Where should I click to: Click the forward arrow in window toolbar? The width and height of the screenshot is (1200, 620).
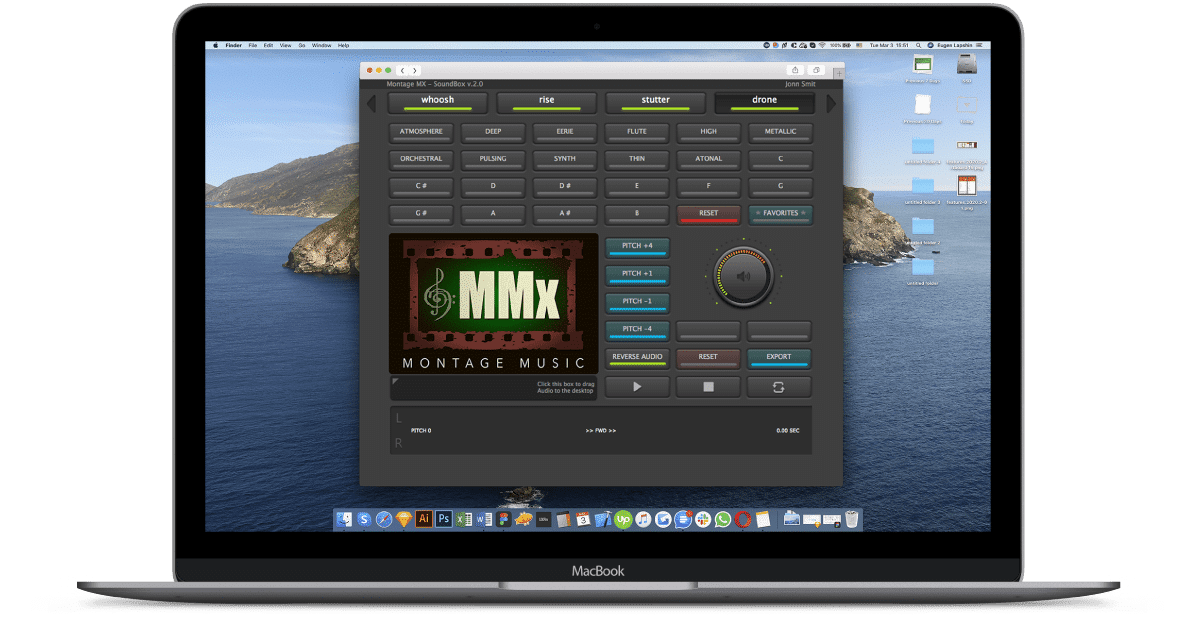click(x=414, y=70)
